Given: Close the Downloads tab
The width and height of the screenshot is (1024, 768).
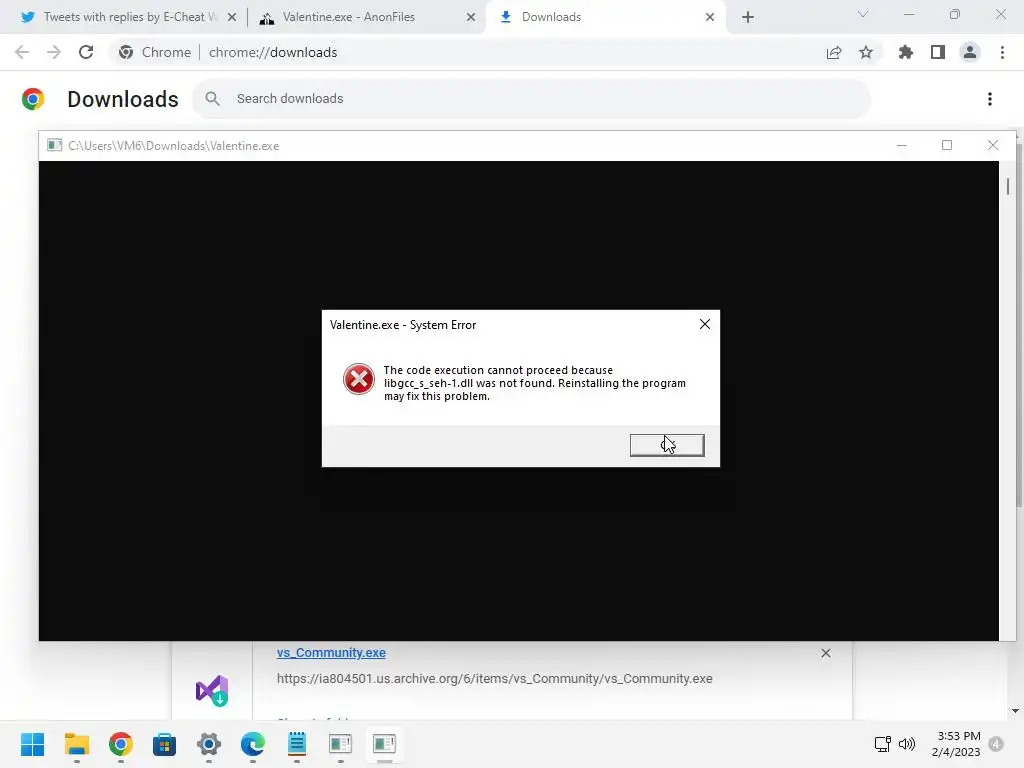Looking at the screenshot, I should click(x=710, y=17).
